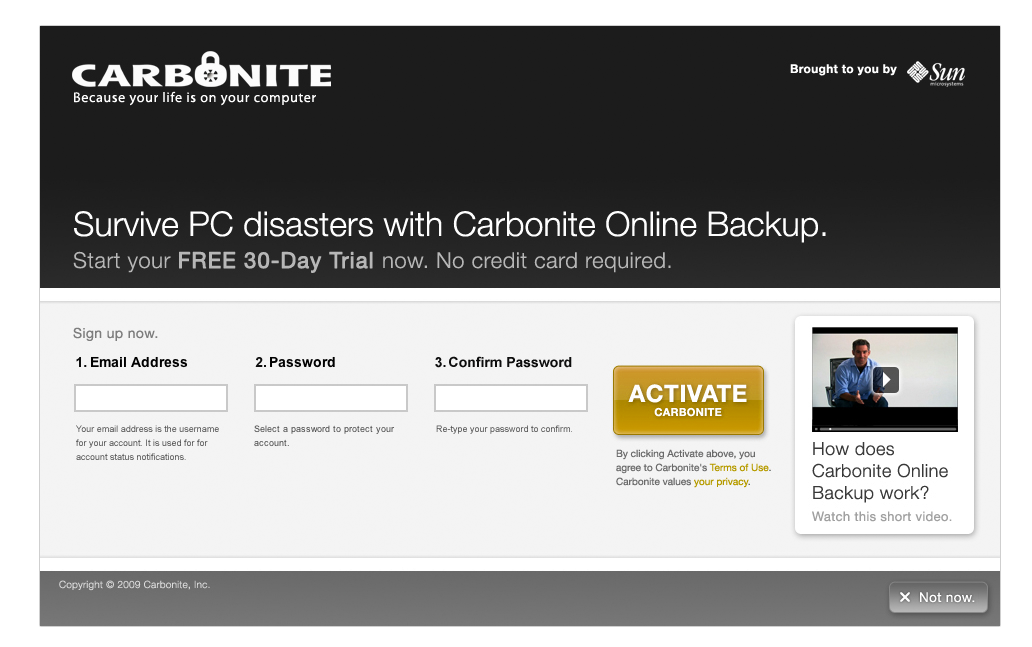Select the Confirm Password text box

tap(511, 398)
